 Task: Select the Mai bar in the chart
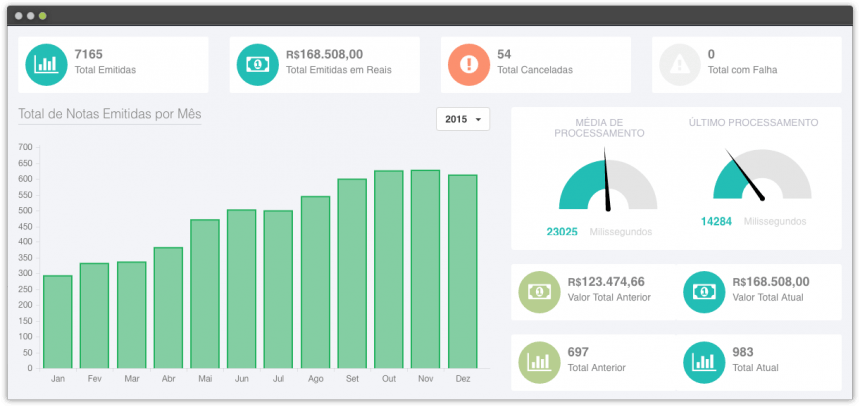point(205,294)
